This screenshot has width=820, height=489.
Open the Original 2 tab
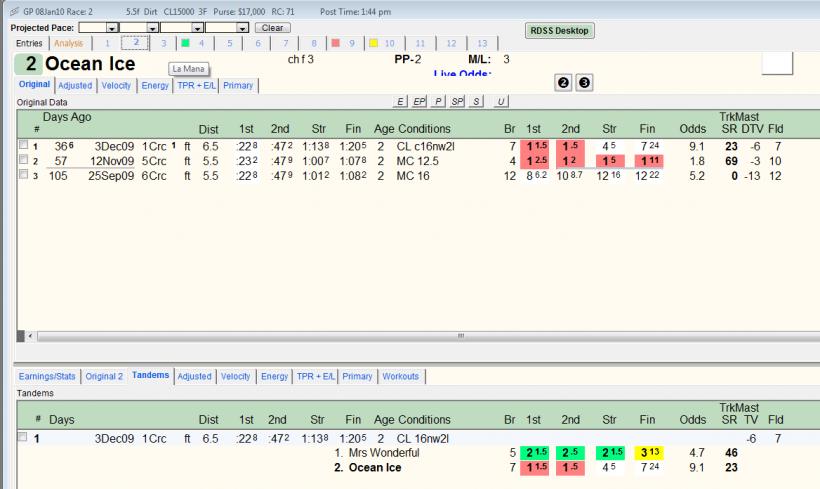pos(104,376)
